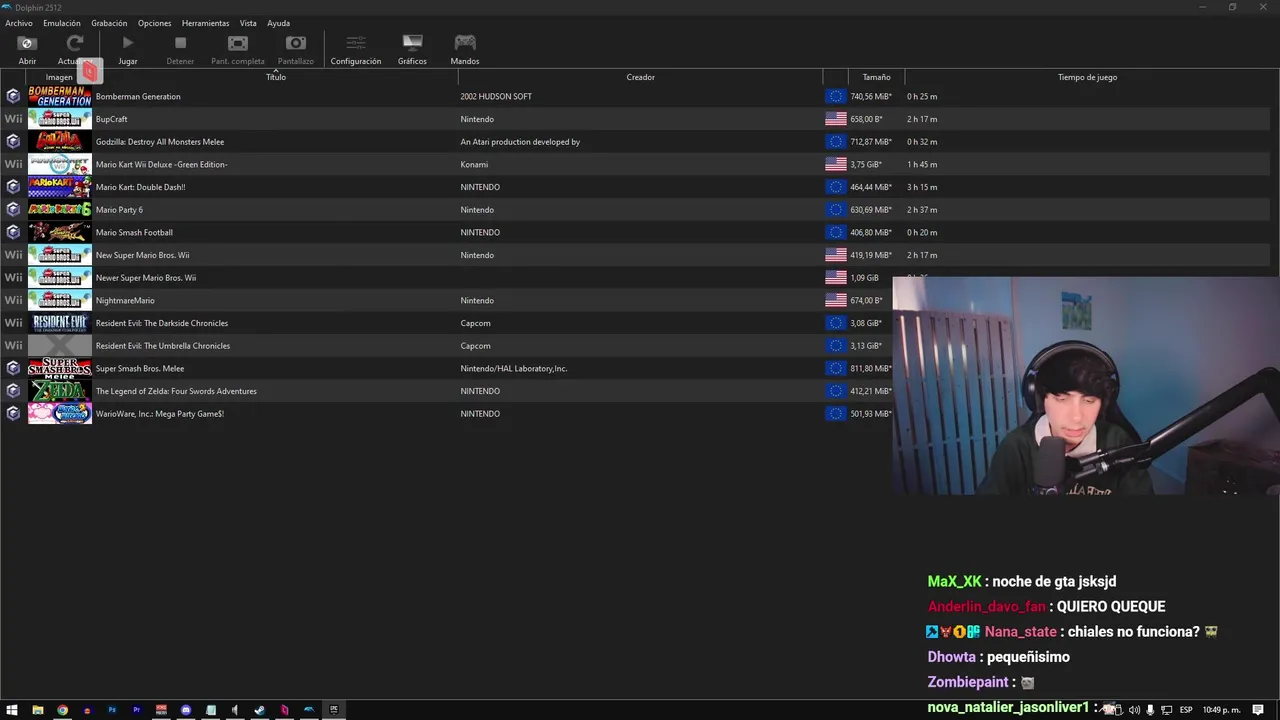Open the Gráficos monitor icon
Viewport: 1280px width, 720px height.
[412, 43]
